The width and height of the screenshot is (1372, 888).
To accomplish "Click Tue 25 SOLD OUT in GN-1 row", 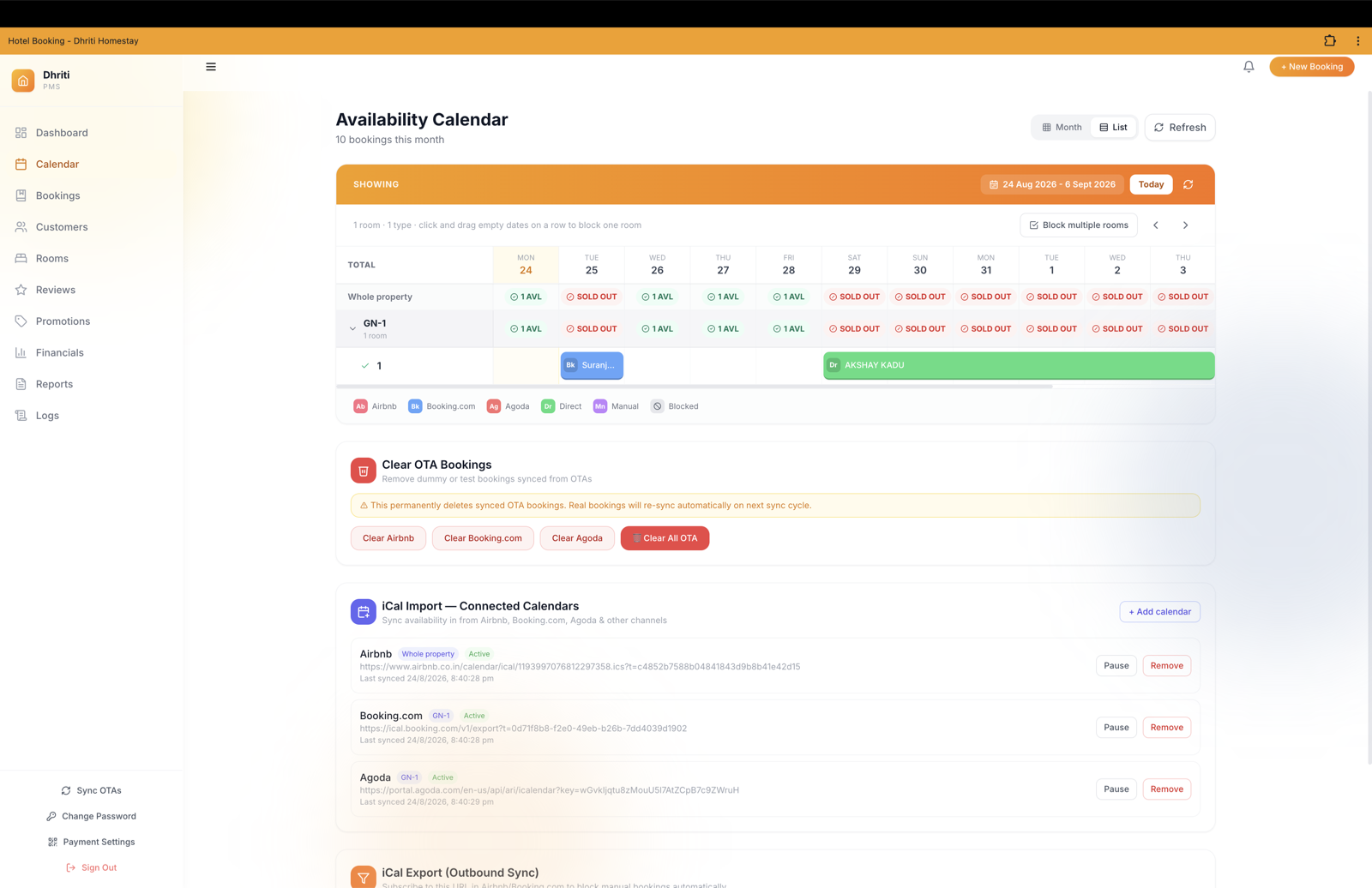I will 592,329.
